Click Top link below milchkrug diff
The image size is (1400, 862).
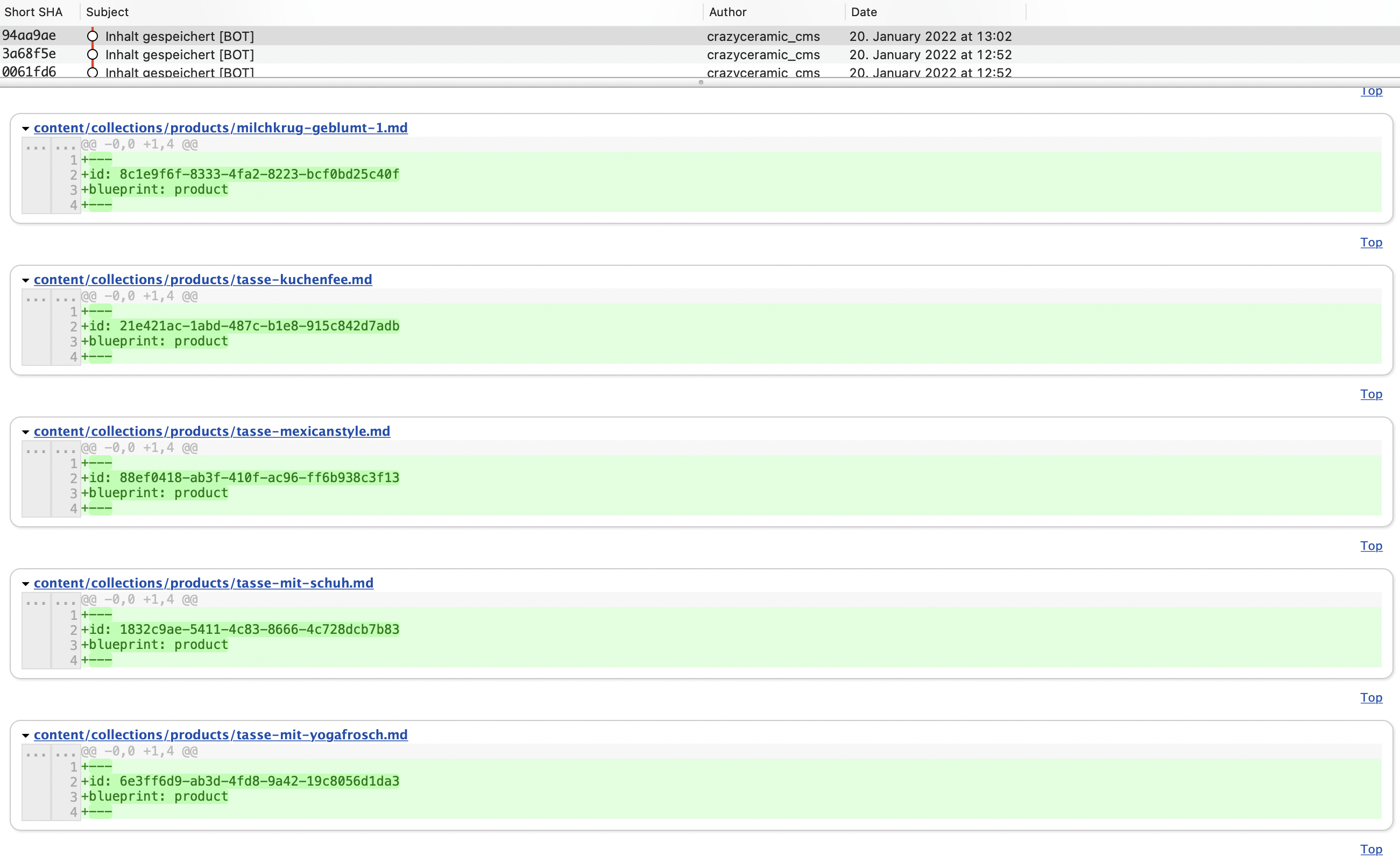[x=1371, y=242]
